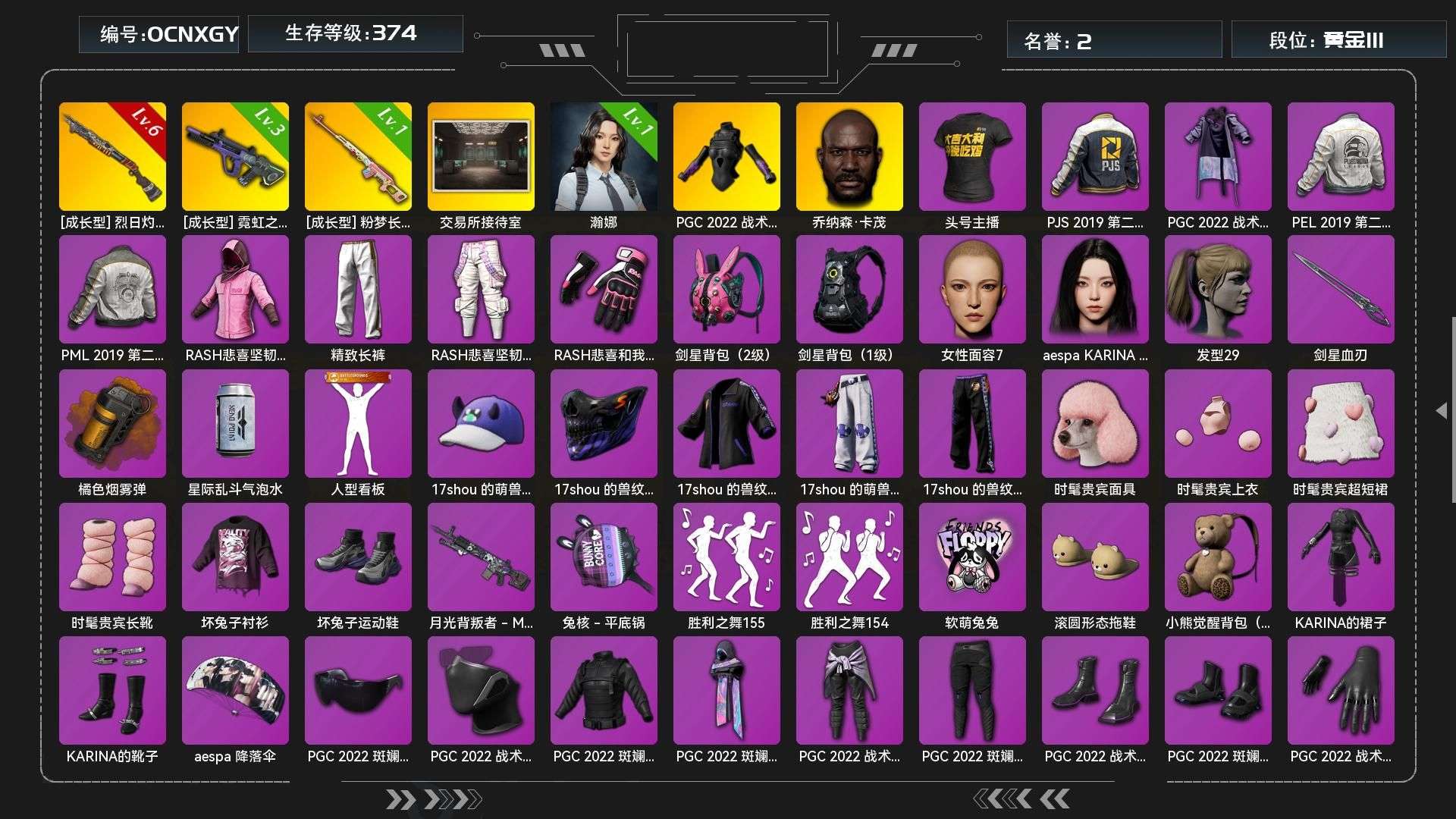Screen dimensions: 1456x819
Task: Pick the 17shou purple cap
Action: (x=481, y=423)
